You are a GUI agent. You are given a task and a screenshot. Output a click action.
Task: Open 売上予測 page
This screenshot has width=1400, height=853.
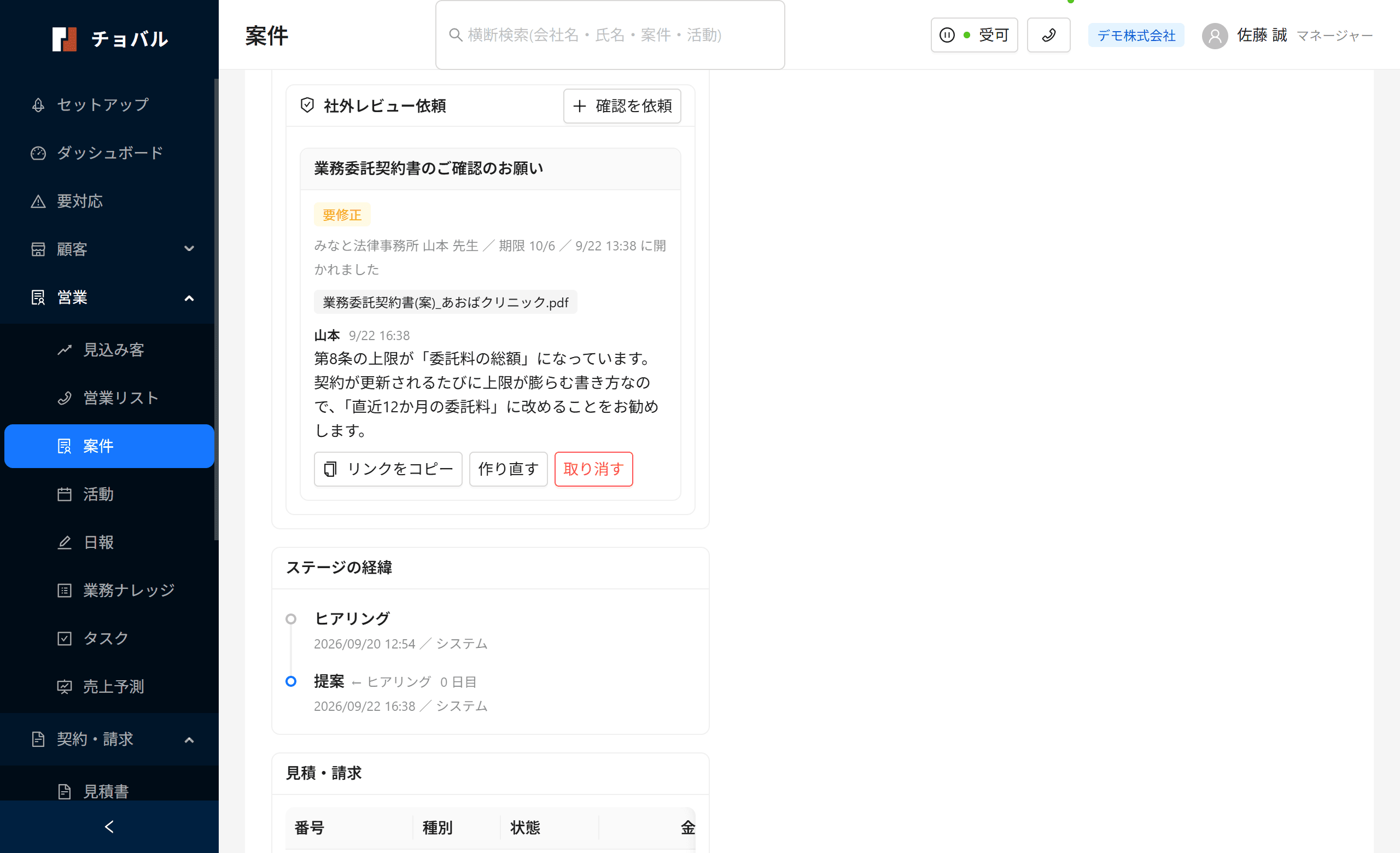[108, 687]
